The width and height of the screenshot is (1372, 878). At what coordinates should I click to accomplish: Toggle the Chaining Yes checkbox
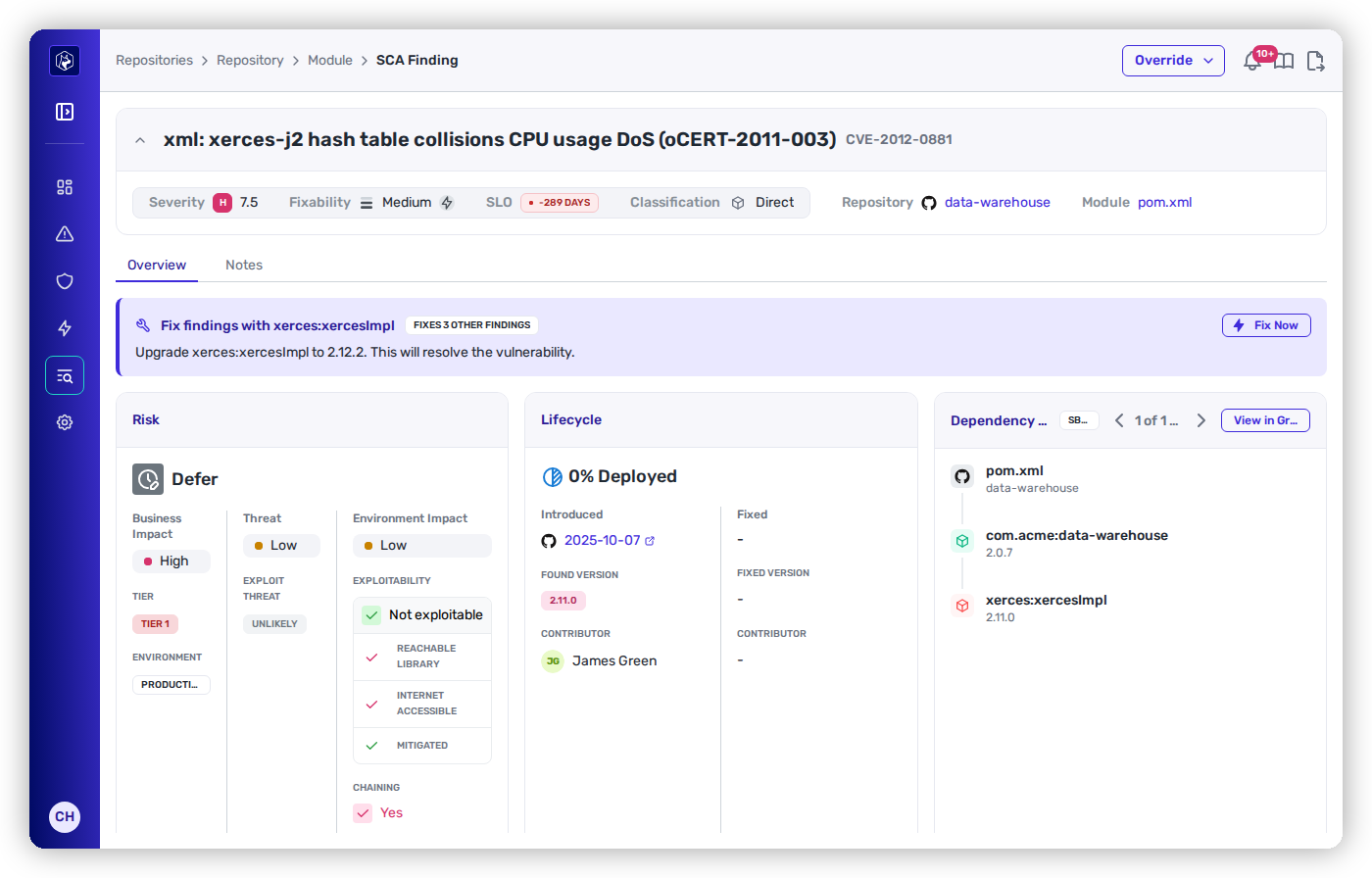[363, 813]
